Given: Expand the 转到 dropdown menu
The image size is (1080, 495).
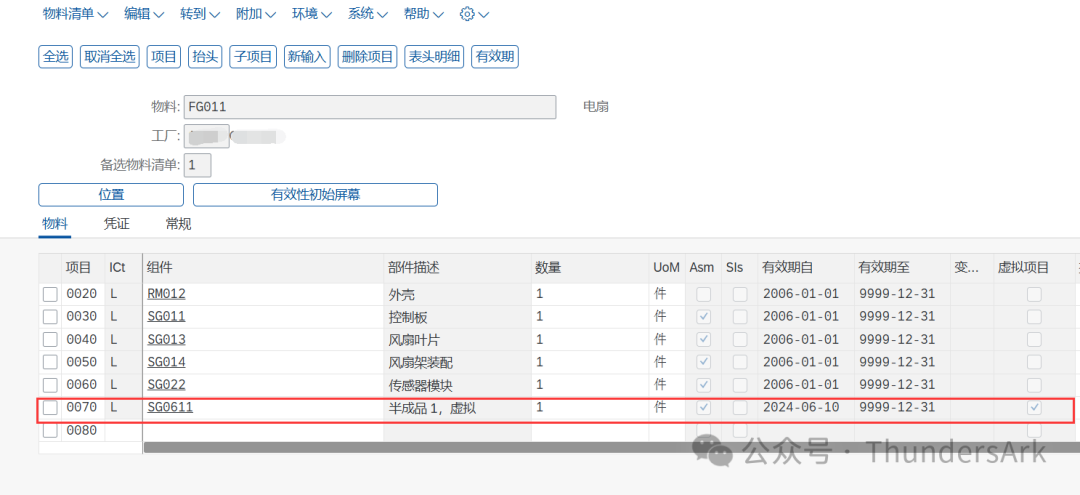Looking at the screenshot, I should point(199,14).
